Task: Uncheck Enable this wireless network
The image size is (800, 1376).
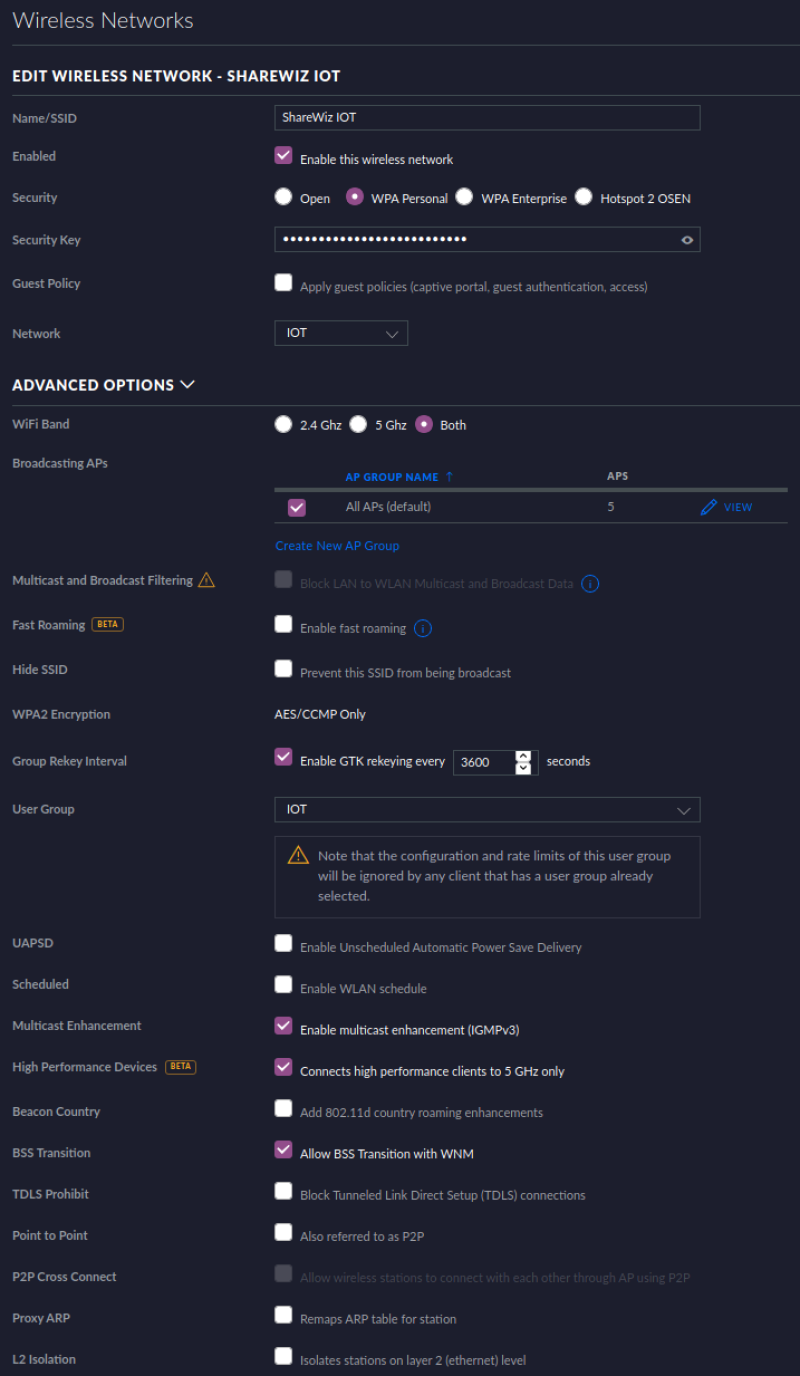Action: 283,157
